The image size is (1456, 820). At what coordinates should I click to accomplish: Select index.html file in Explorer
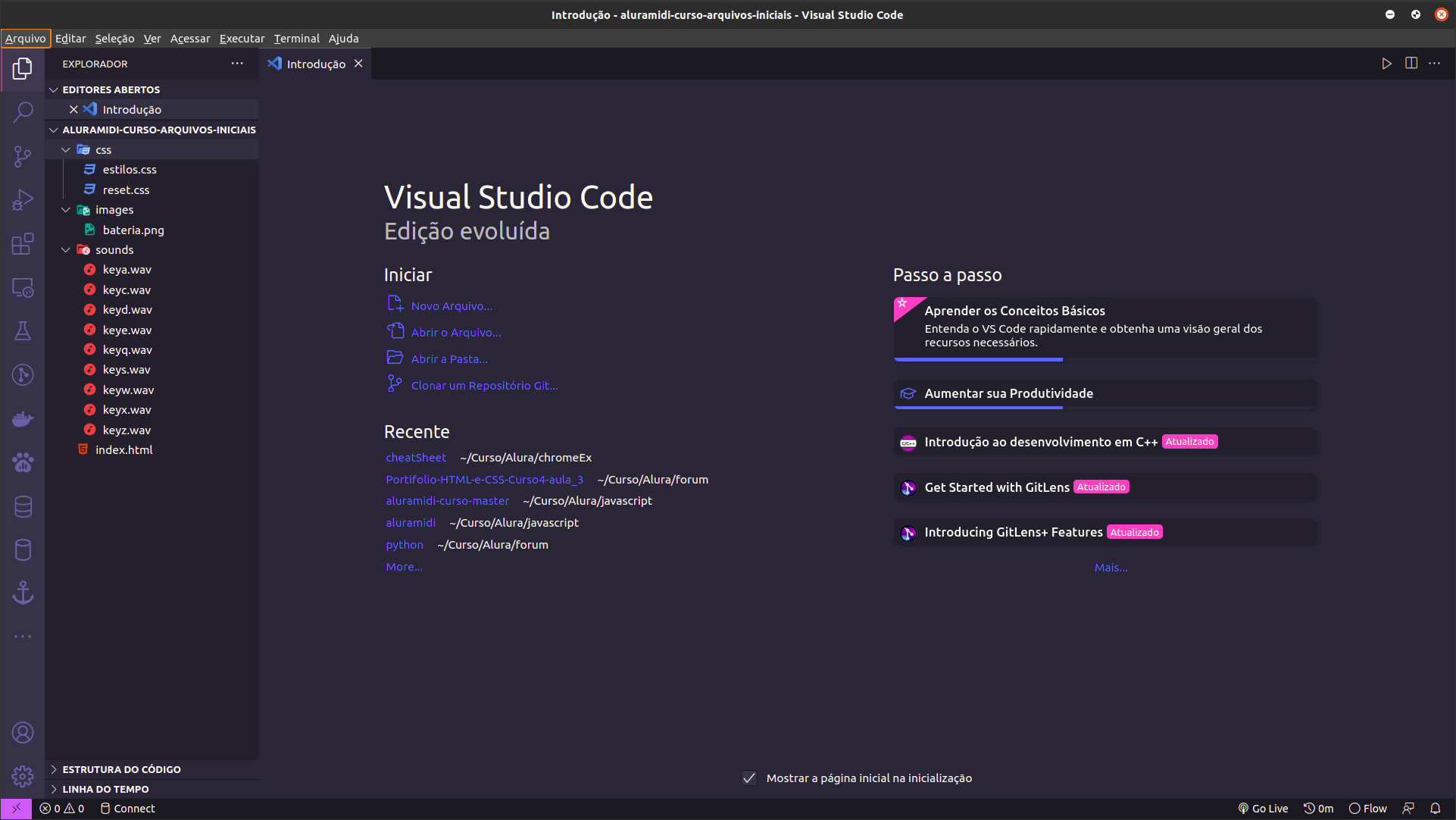(123, 449)
